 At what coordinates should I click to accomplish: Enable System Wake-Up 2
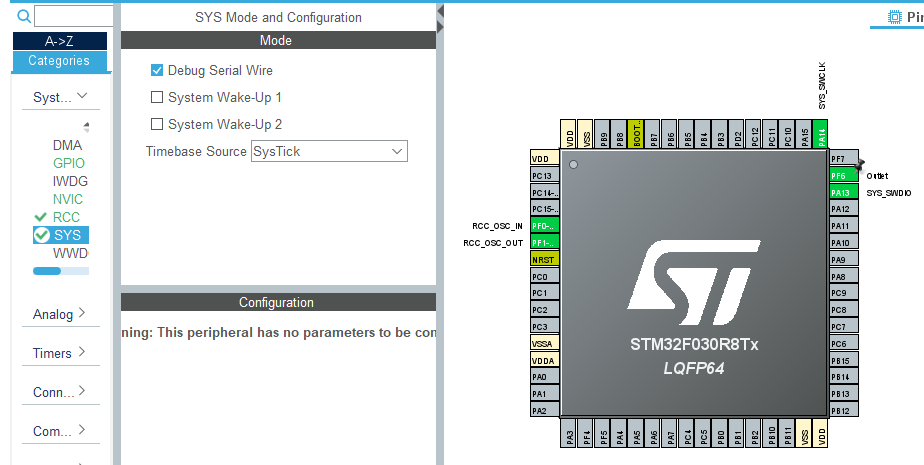point(157,124)
